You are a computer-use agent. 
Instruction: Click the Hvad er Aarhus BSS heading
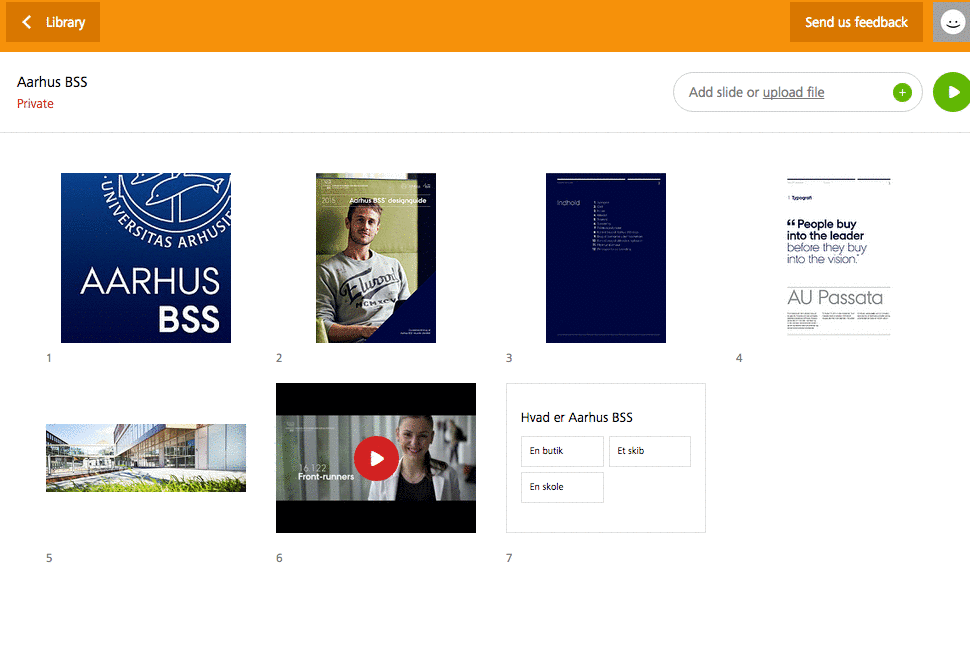click(577, 418)
